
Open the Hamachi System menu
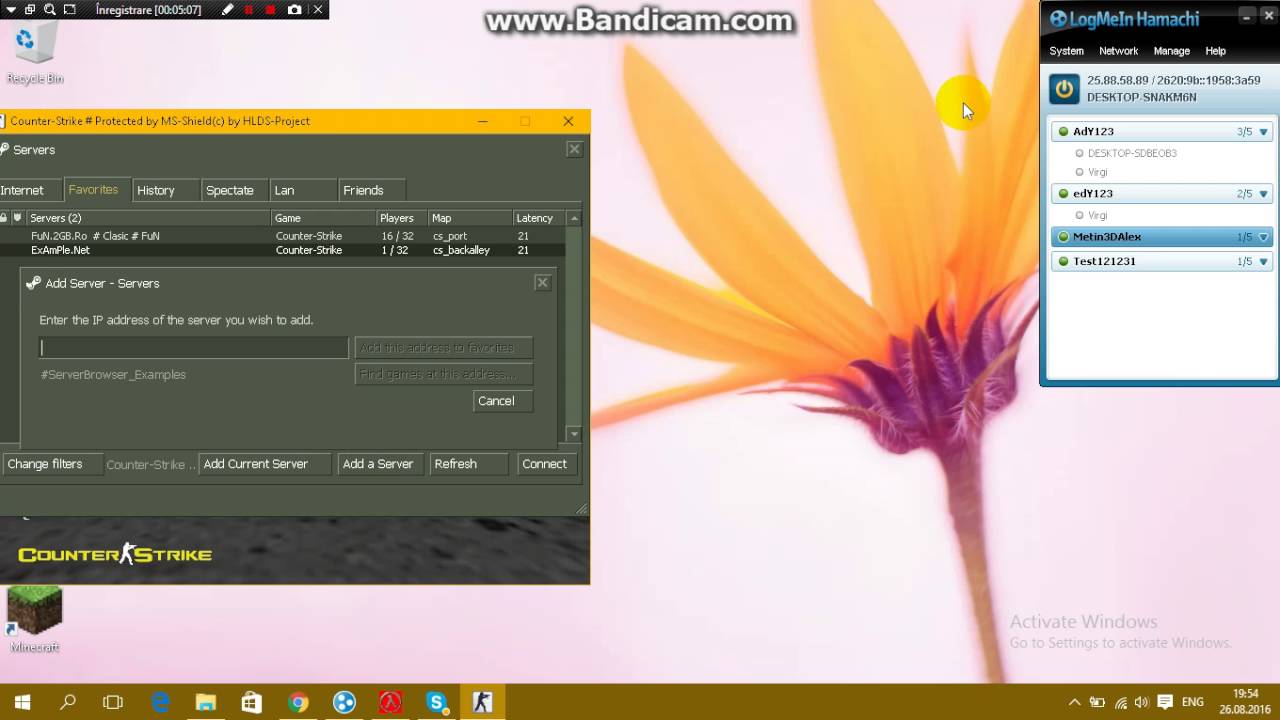coord(1066,51)
